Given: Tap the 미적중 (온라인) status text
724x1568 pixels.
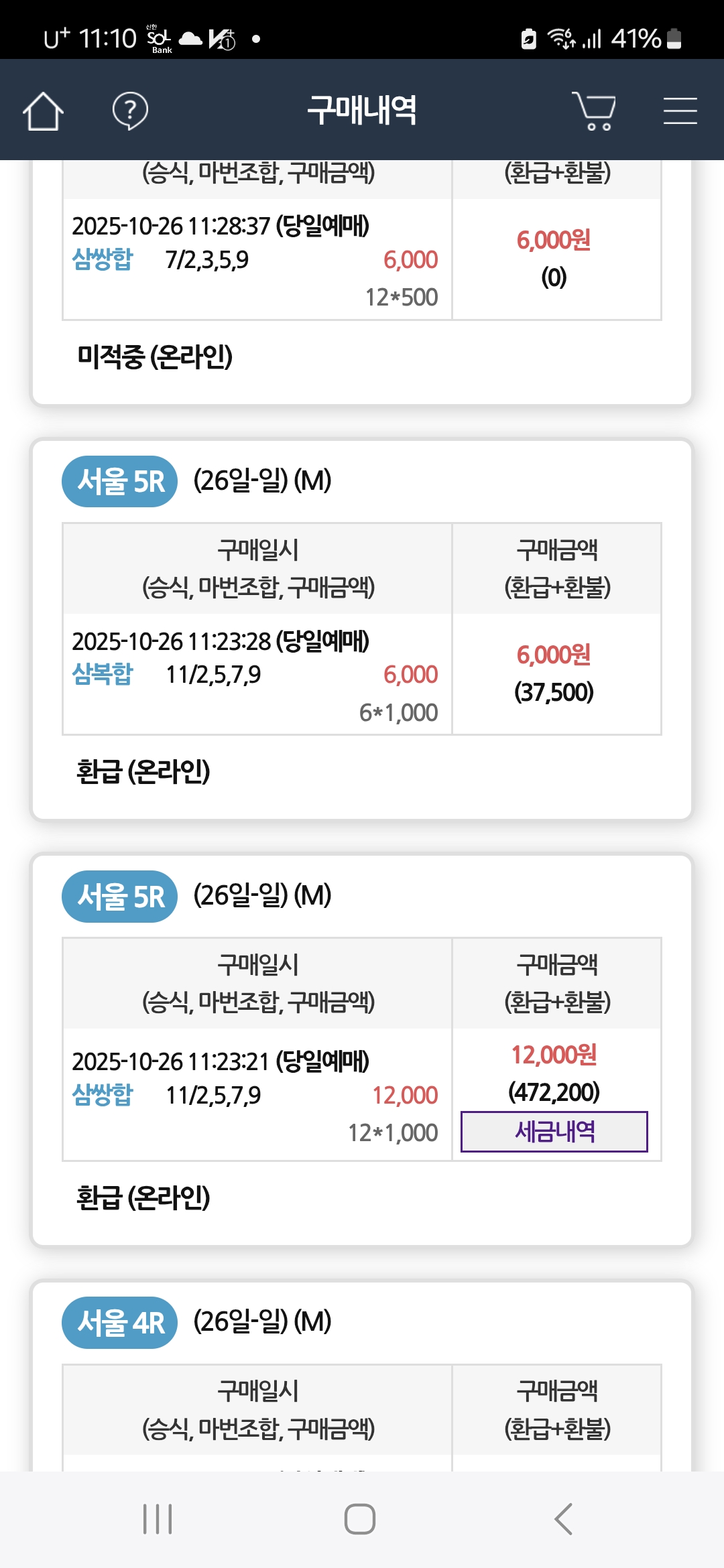Looking at the screenshot, I should point(155,356).
